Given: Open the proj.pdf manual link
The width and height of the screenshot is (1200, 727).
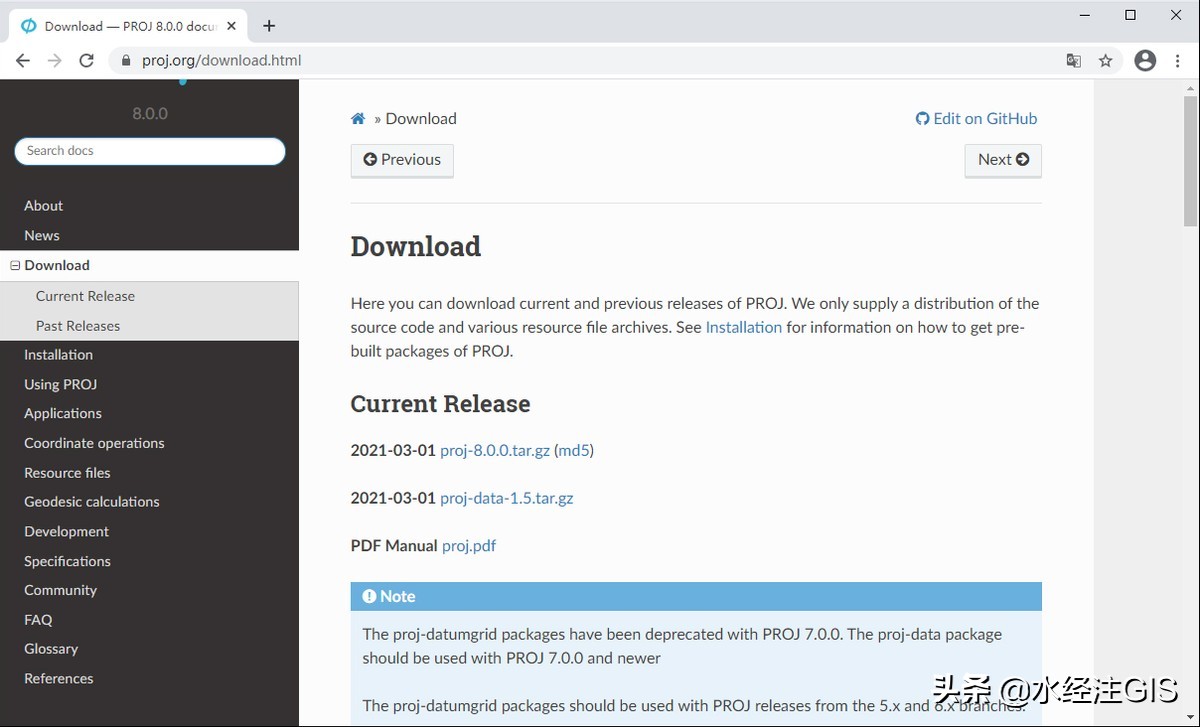Looking at the screenshot, I should pyautogui.click(x=469, y=546).
